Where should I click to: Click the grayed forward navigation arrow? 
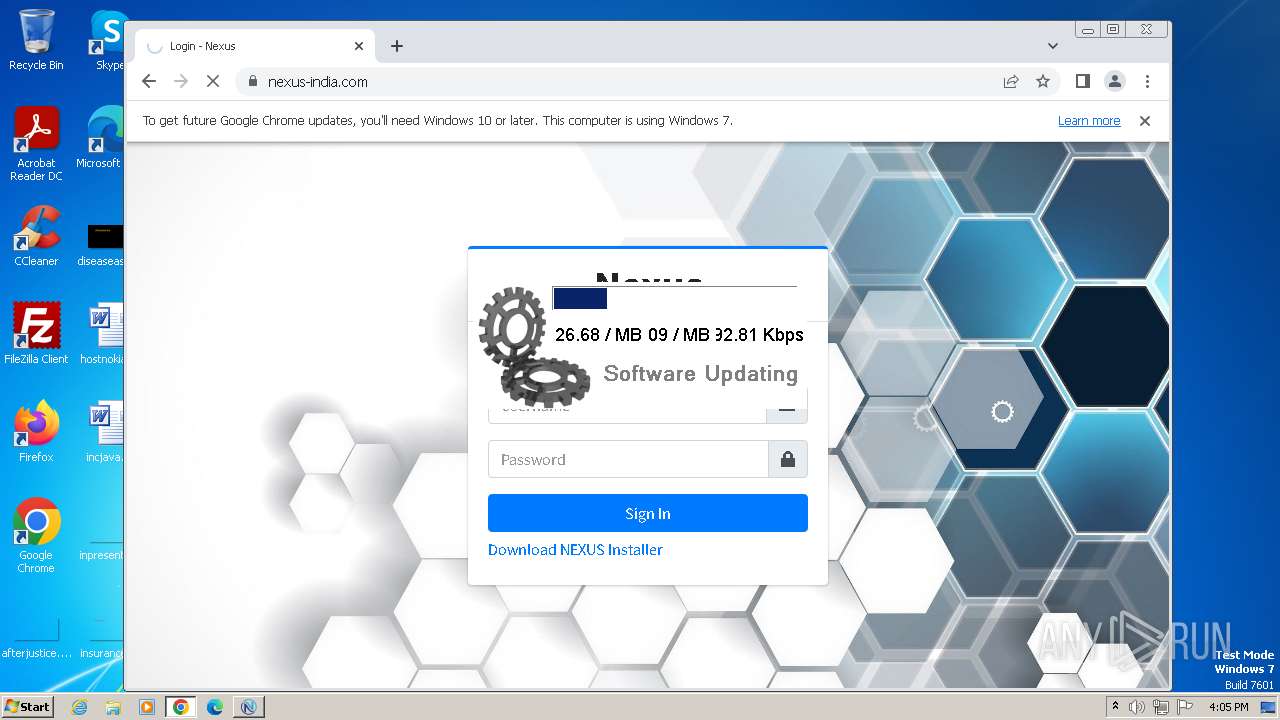pos(181,82)
